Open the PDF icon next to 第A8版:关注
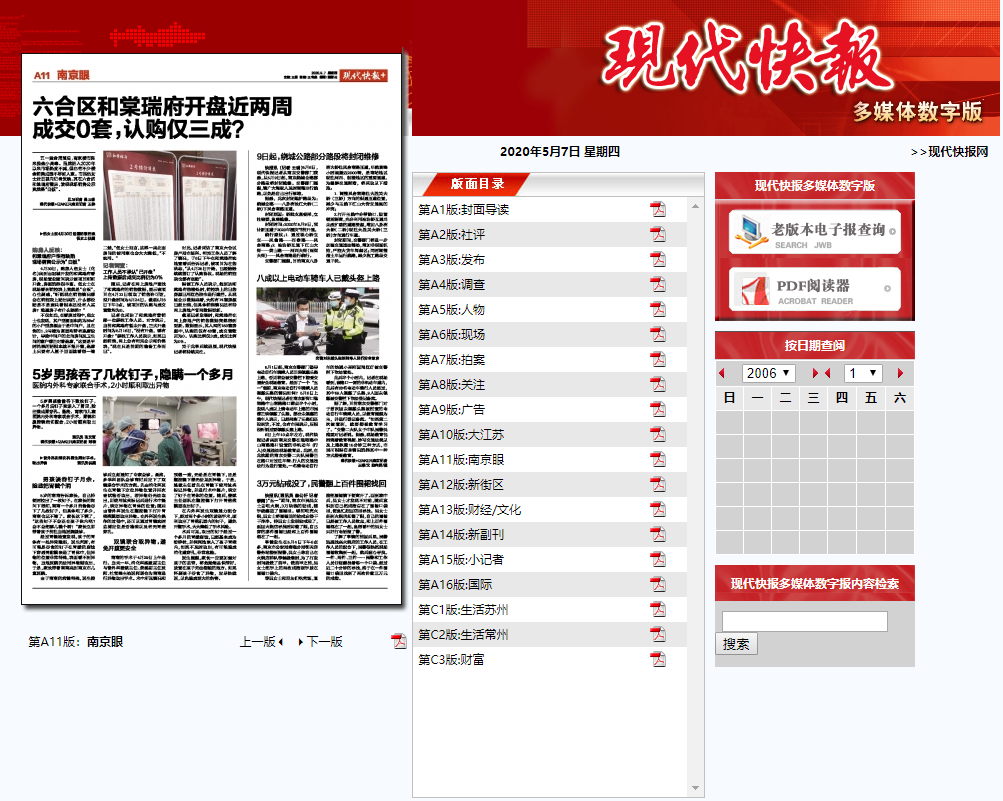 pyautogui.click(x=658, y=384)
